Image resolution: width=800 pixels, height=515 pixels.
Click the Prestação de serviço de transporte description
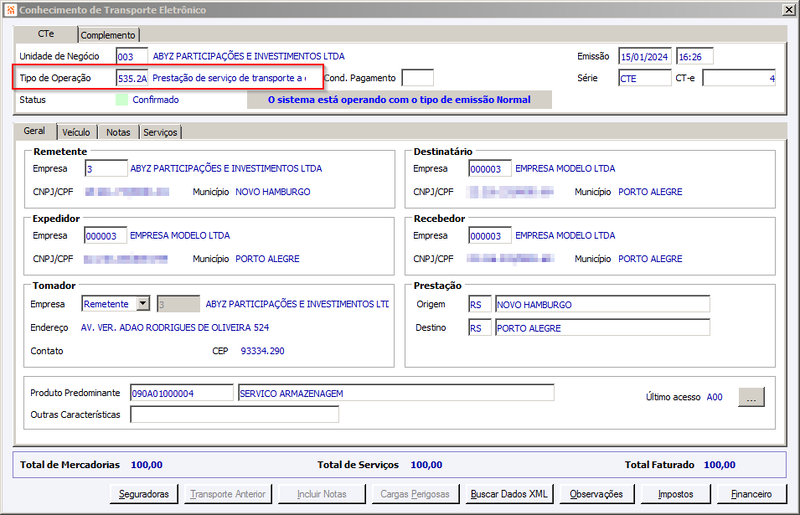[229, 78]
